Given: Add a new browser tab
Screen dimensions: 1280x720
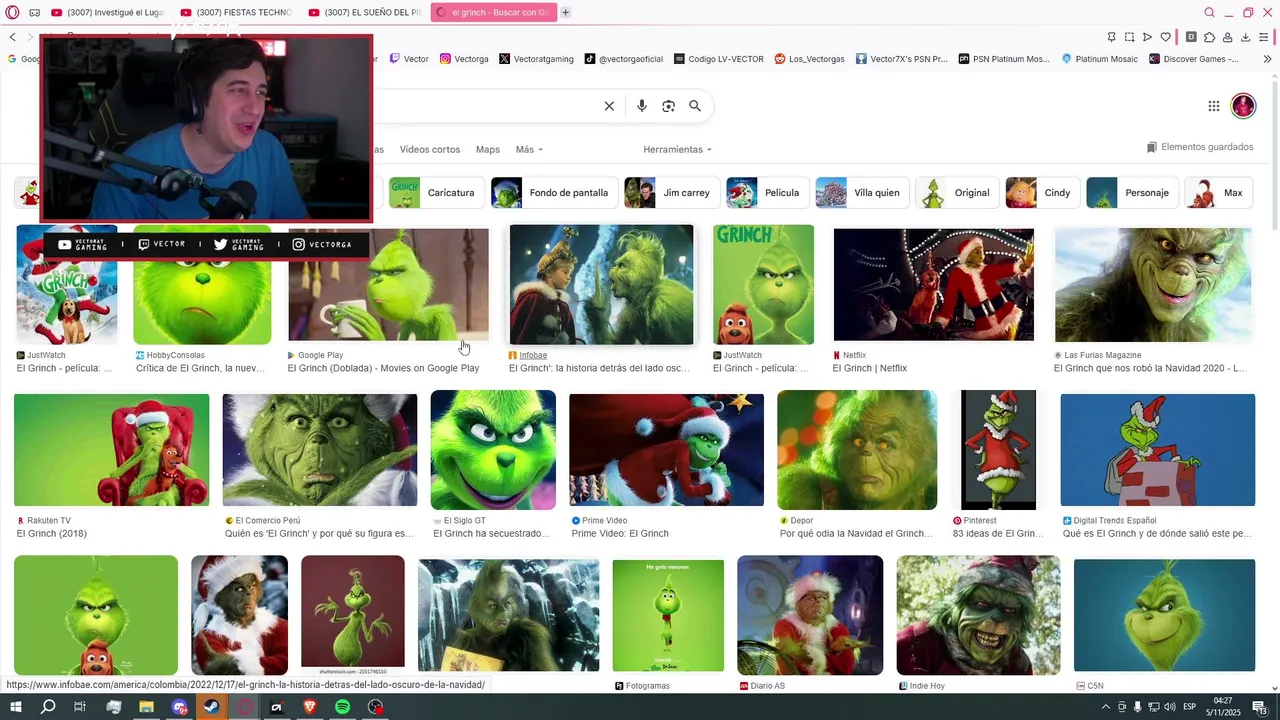Looking at the screenshot, I should coord(565,12).
